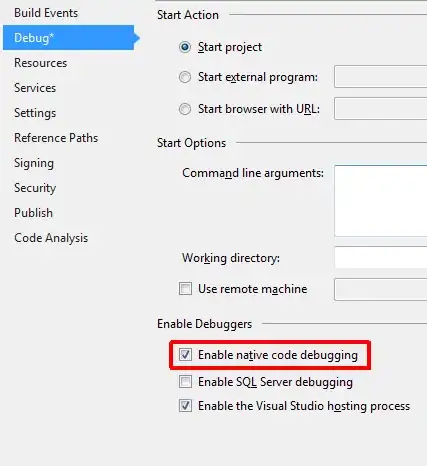
Task: Focus the Working directory field
Action: 381,257
